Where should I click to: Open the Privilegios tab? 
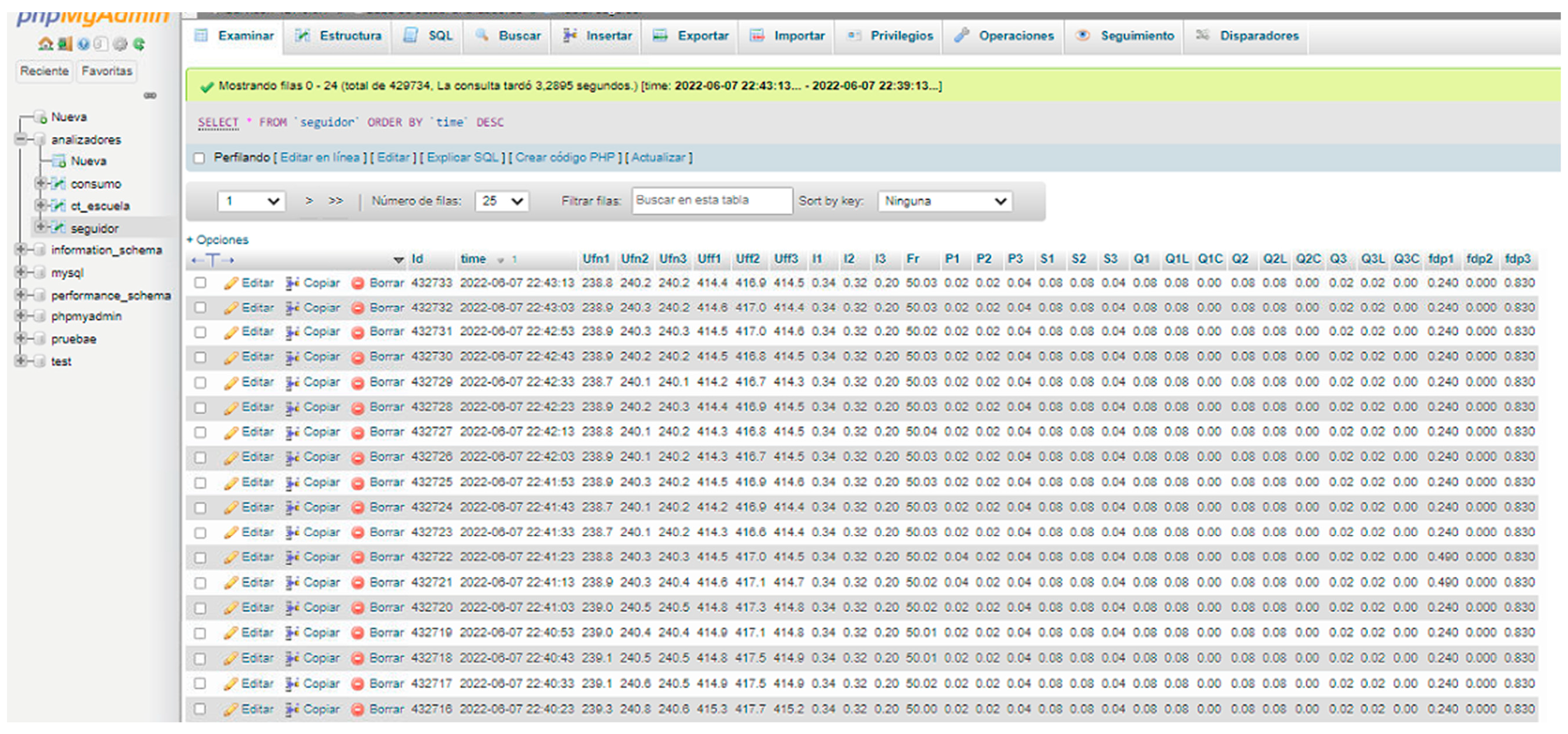901,36
